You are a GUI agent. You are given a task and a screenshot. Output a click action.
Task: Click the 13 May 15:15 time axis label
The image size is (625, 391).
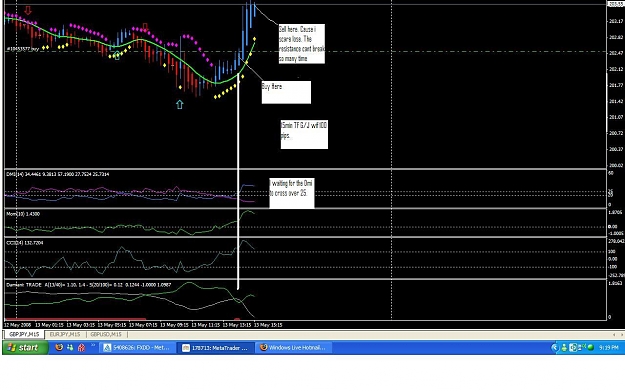268,325
